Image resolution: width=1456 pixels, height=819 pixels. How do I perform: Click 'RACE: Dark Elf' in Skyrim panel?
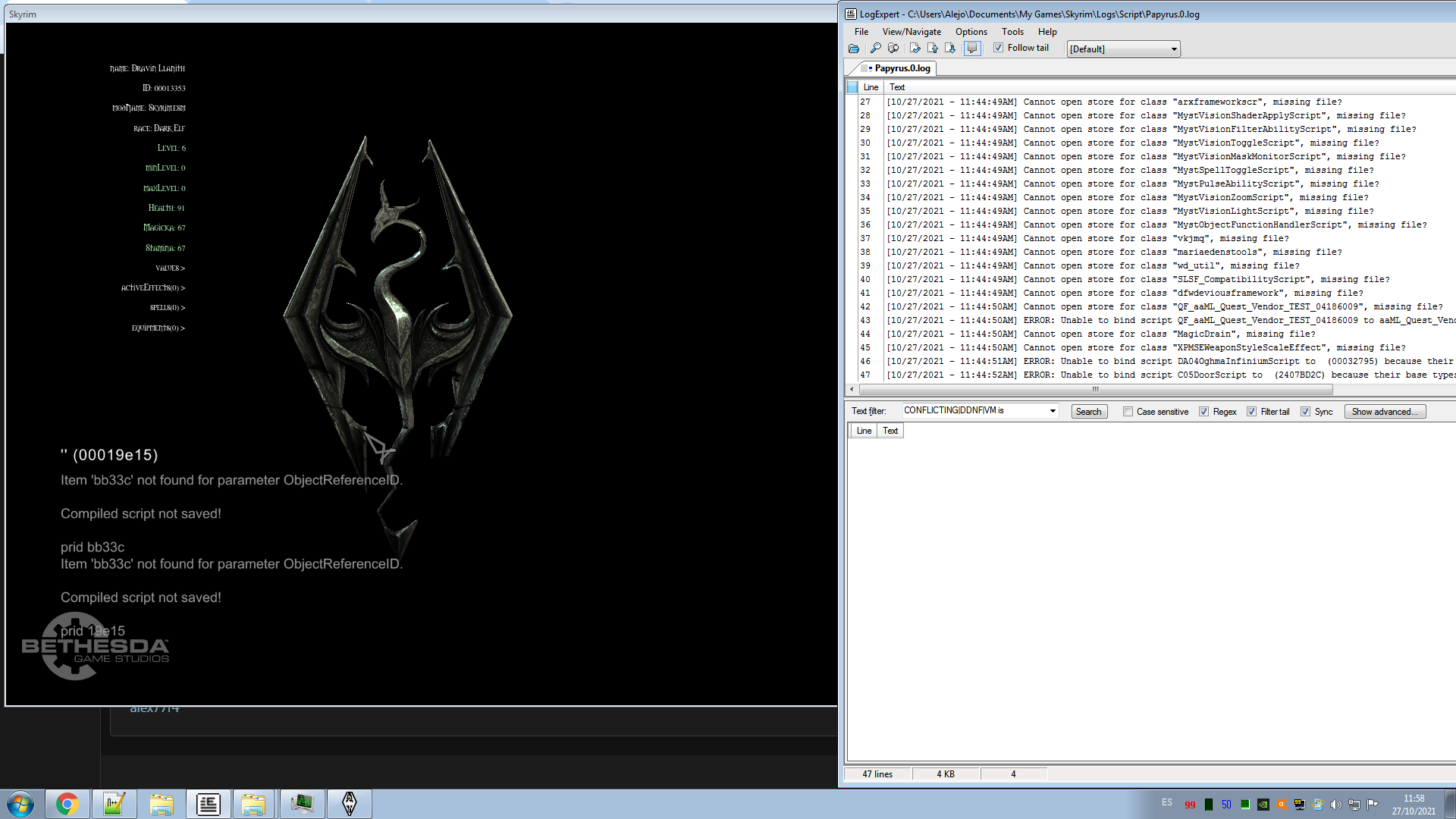click(x=159, y=129)
